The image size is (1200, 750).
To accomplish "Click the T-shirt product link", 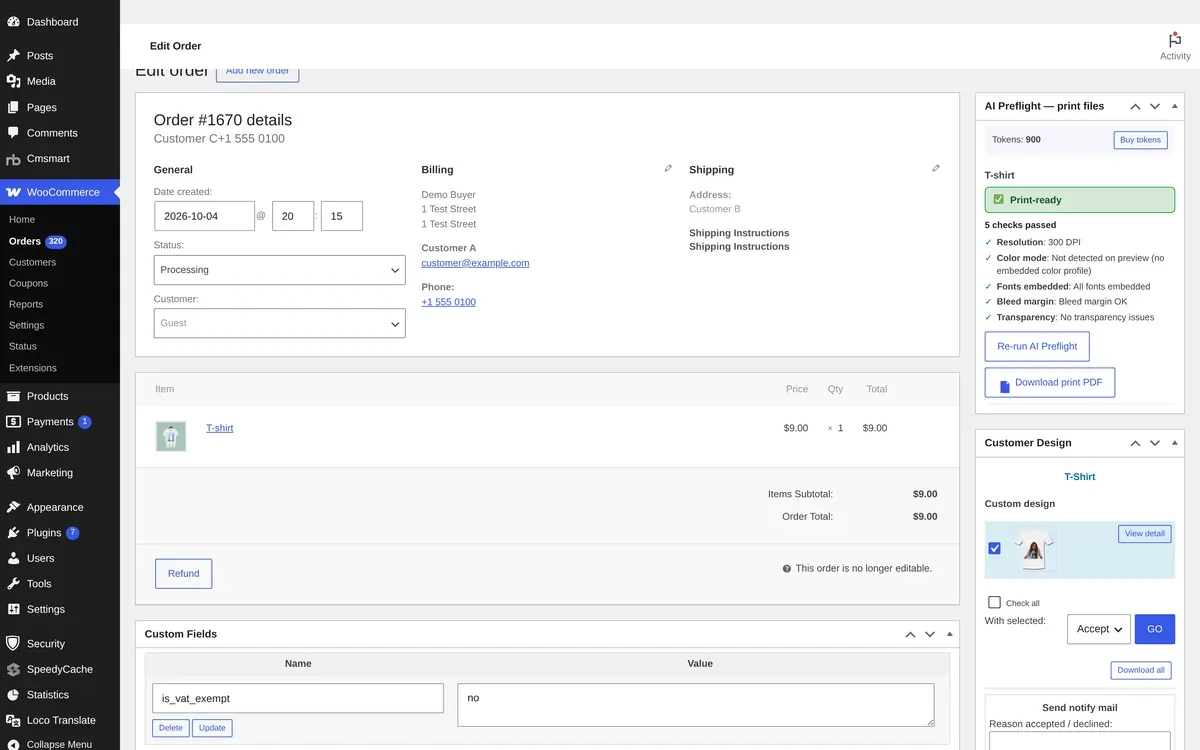I will point(220,428).
